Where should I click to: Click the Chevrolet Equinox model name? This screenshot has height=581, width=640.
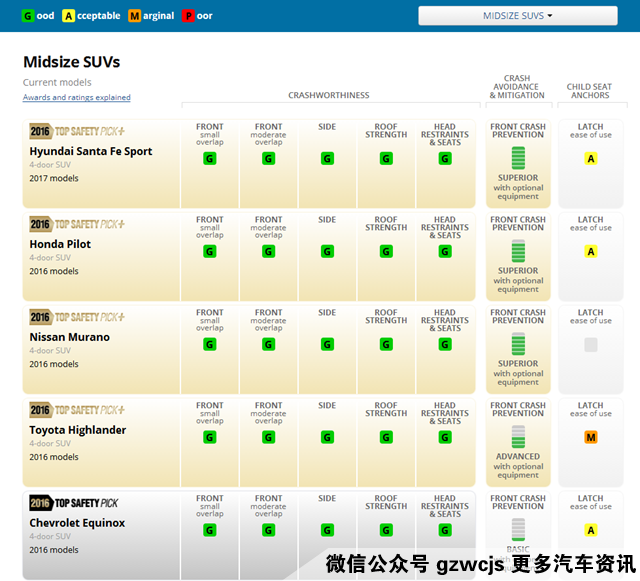click(77, 523)
